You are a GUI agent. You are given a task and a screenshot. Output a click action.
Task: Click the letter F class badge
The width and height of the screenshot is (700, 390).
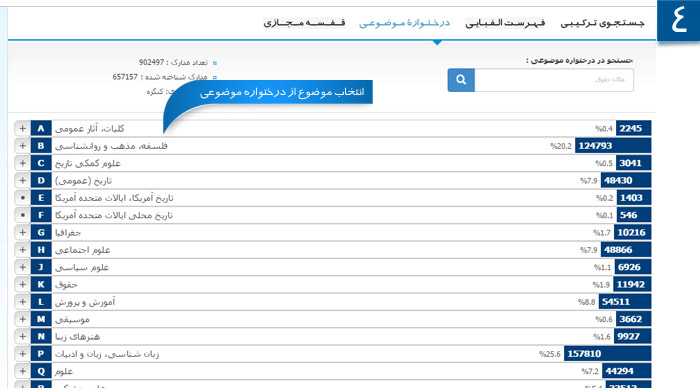point(41,215)
